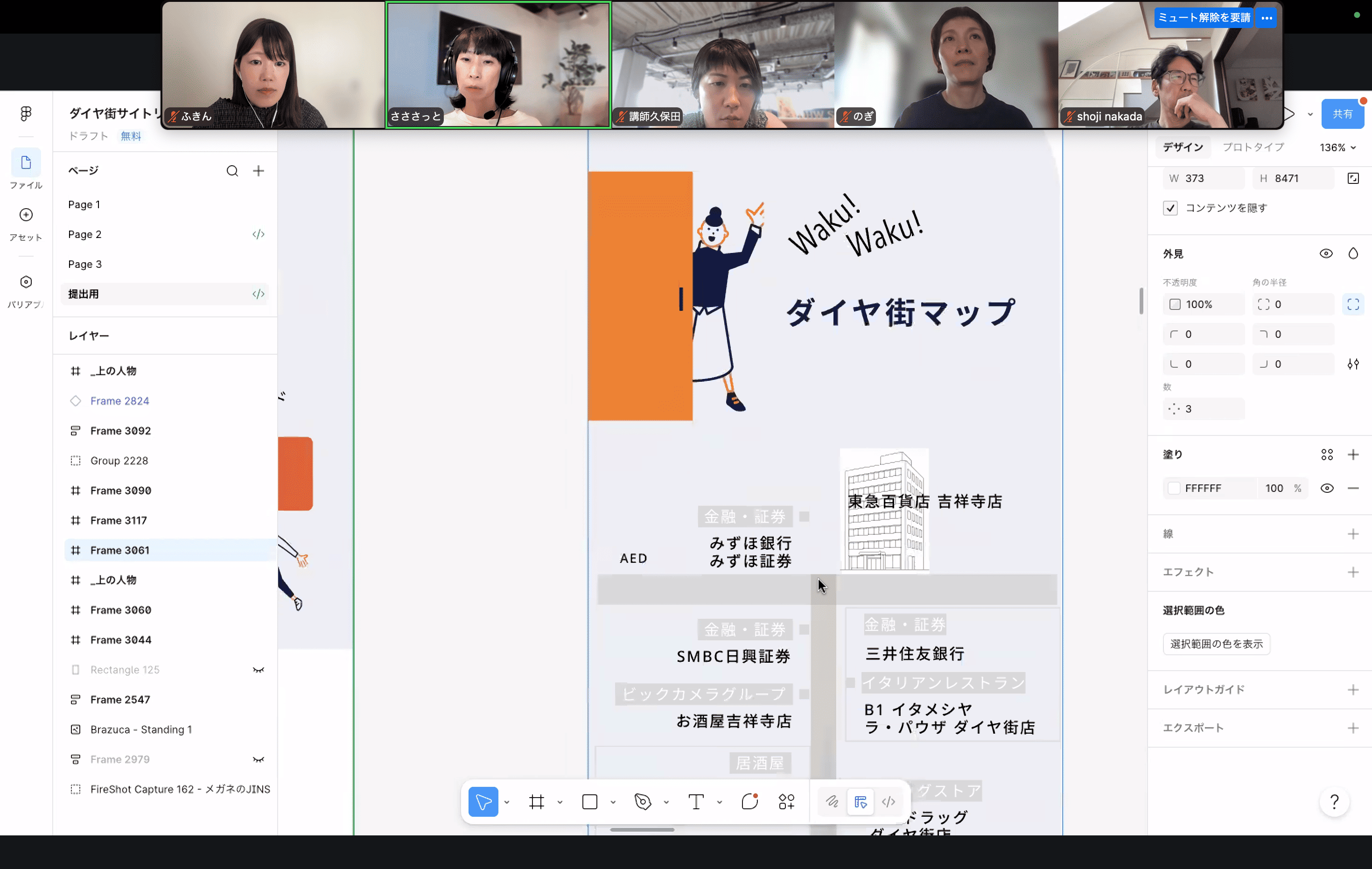This screenshot has height=869, width=1372.
Task: Add a fill with plus icon
Action: pyautogui.click(x=1353, y=455)
